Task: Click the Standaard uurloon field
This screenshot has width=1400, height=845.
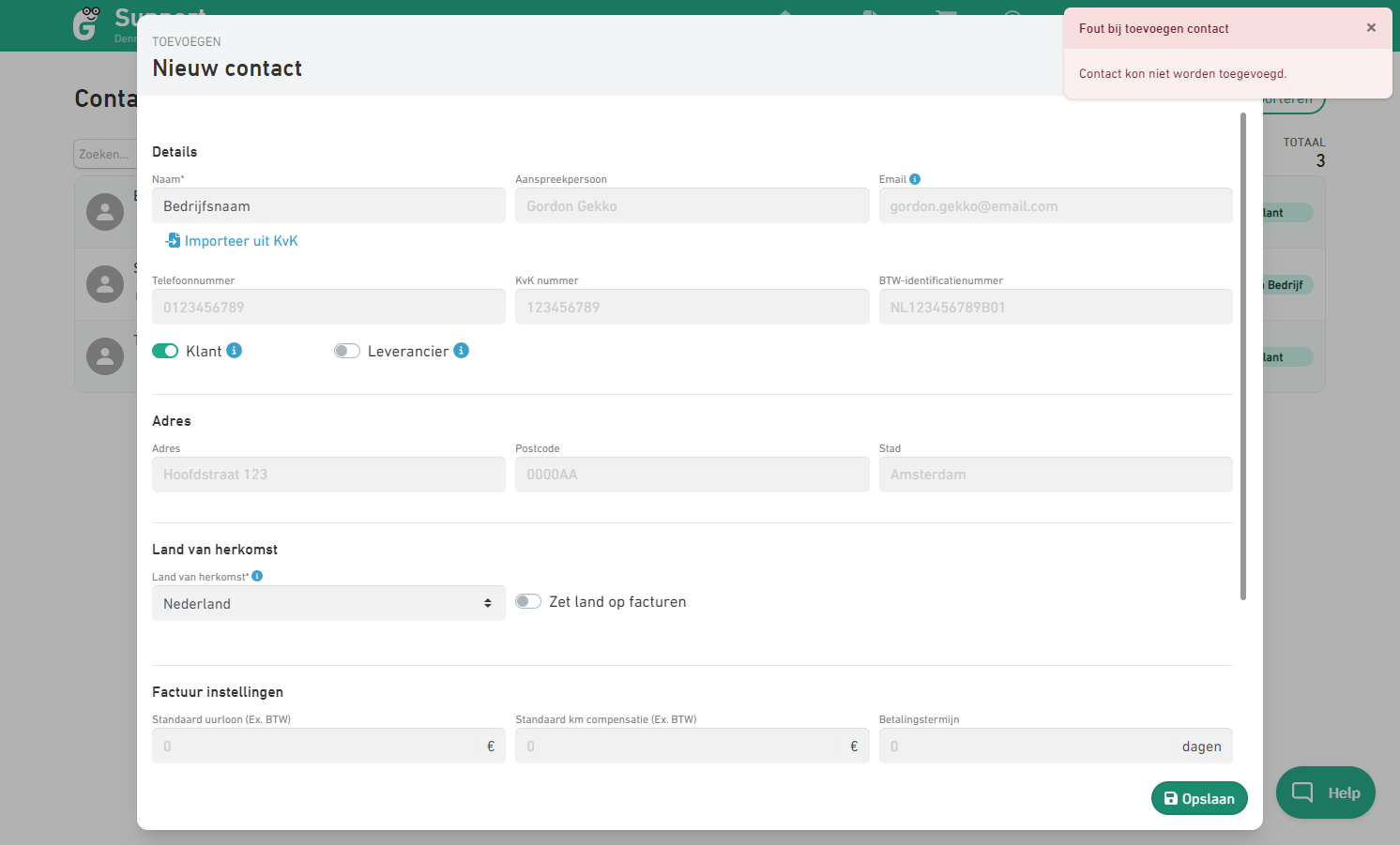Action: (x=328, y=746)
